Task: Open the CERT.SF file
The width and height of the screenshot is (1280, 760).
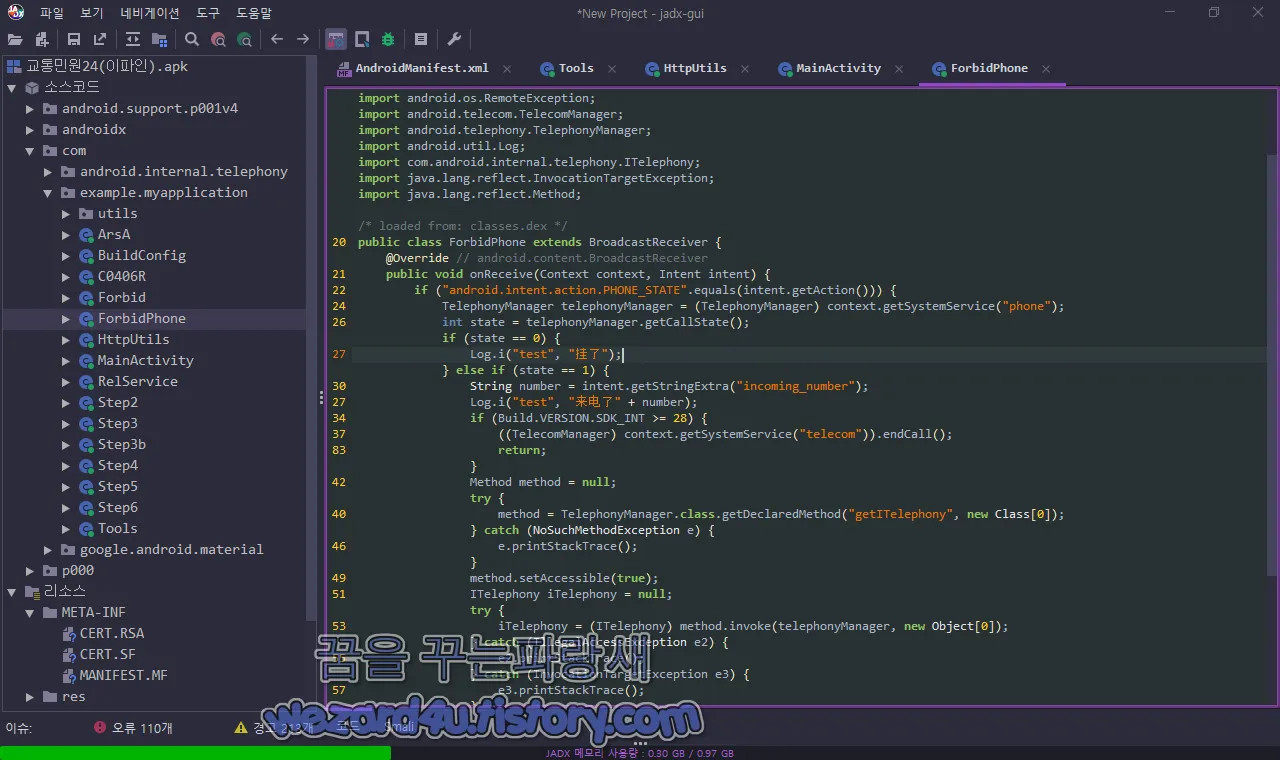Action: (x=107, y=654)
